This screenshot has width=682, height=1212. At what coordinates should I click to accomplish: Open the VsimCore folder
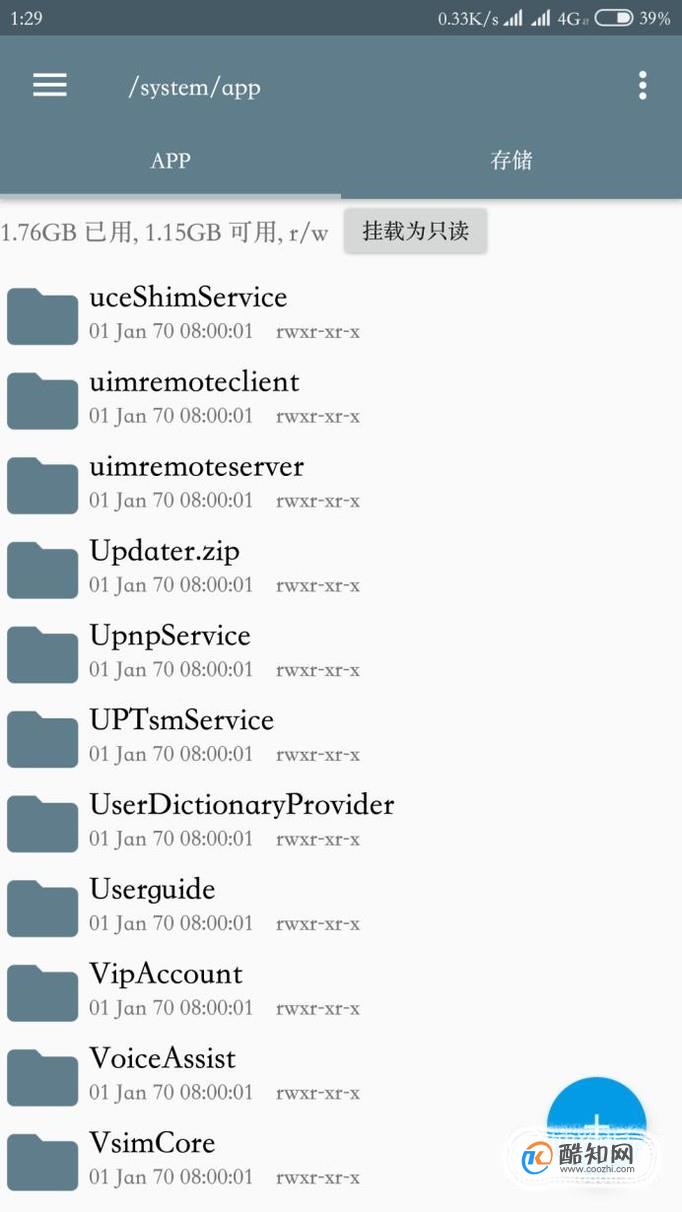(341, 1160)
